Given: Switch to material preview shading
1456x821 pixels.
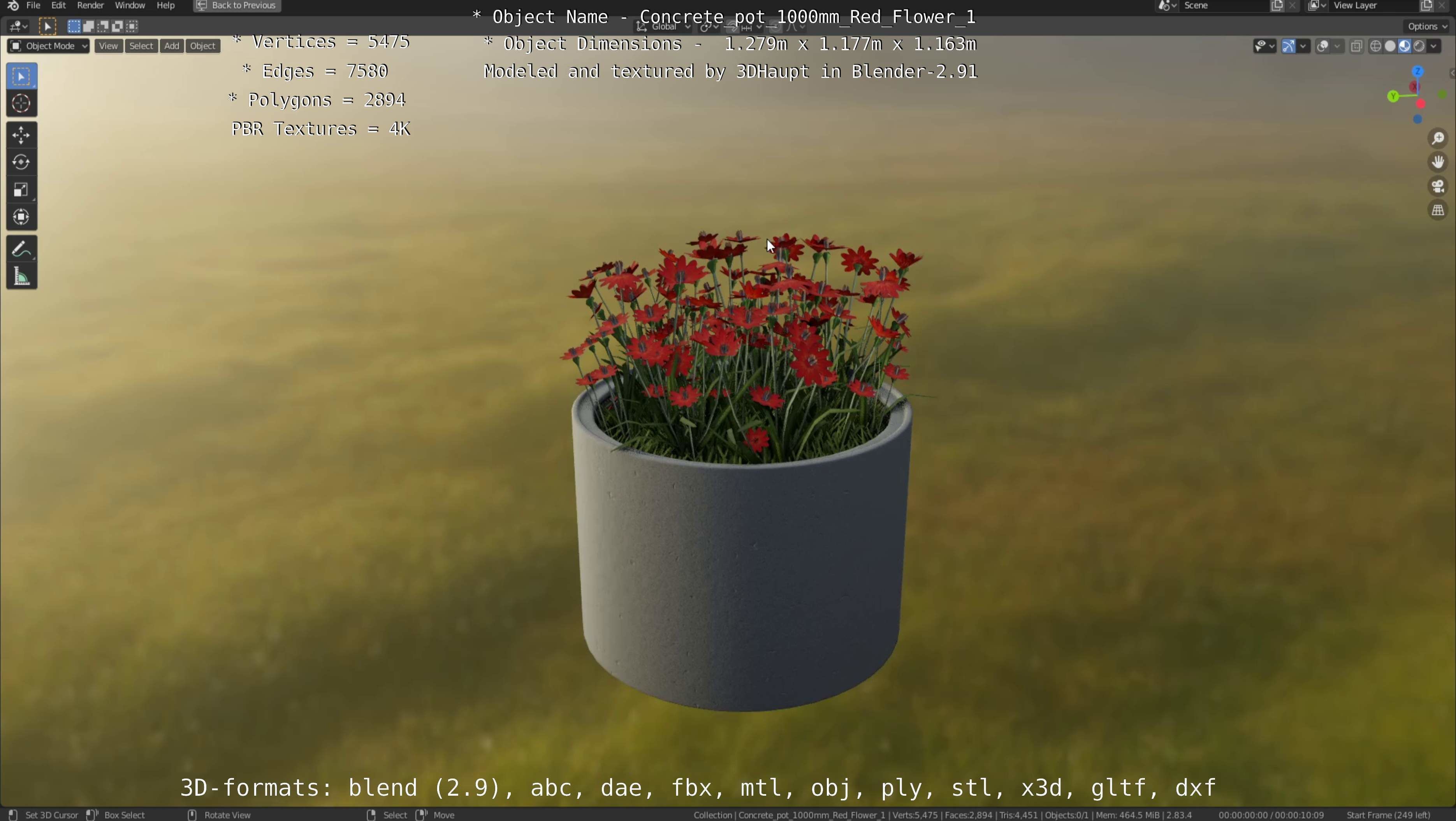Looking at the screenshot, I should 1405,46.
